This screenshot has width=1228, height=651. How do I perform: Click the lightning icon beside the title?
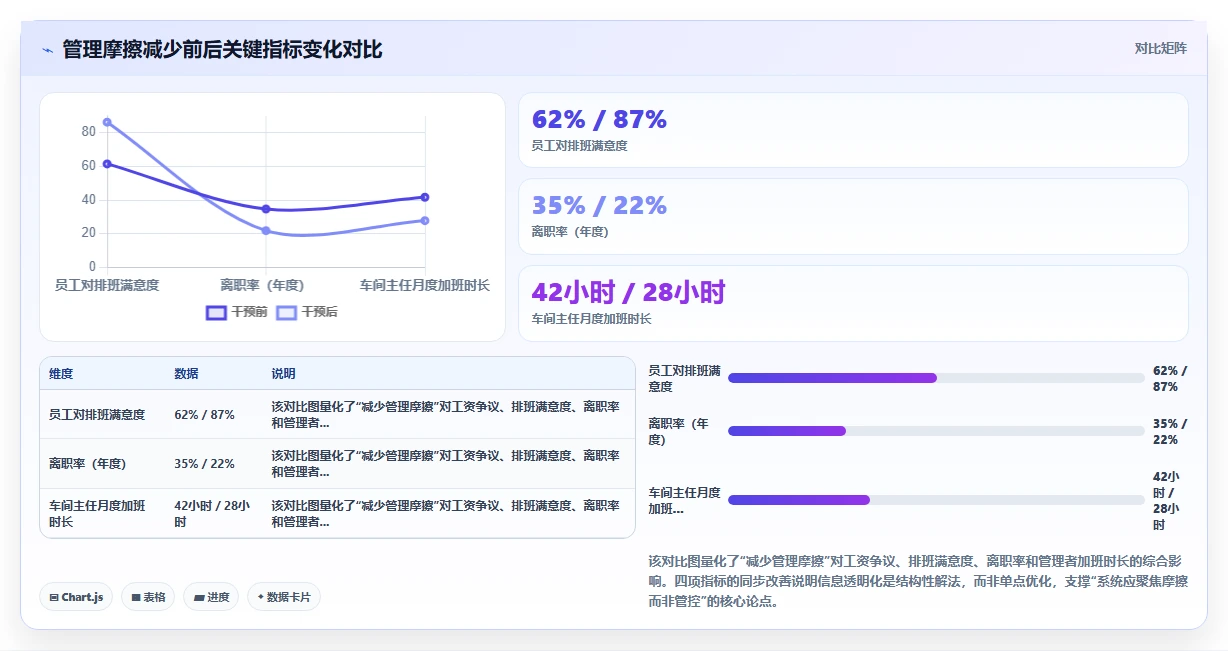(x=47, y=50)
